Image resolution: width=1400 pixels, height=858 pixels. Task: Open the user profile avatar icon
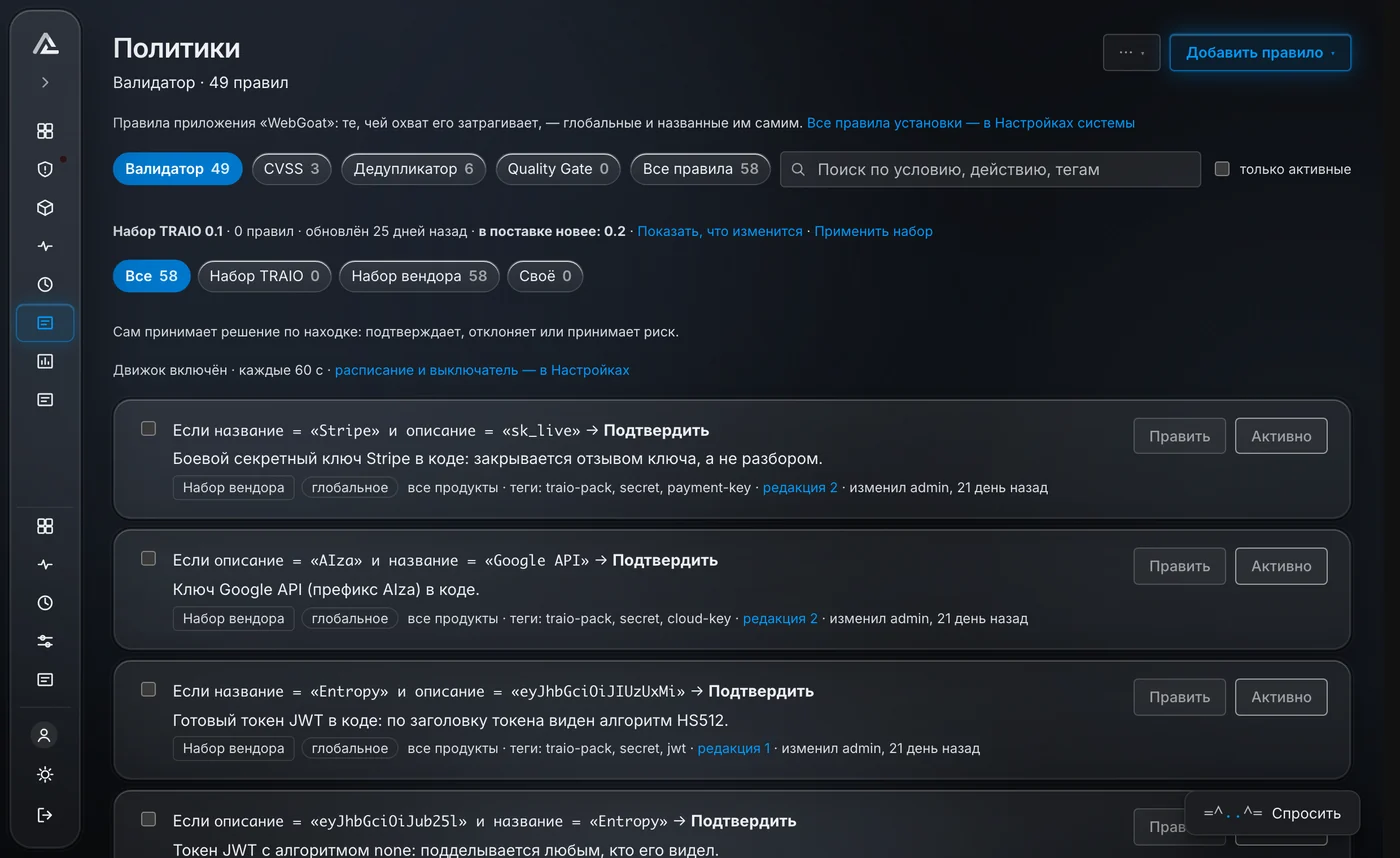(44, 735)
